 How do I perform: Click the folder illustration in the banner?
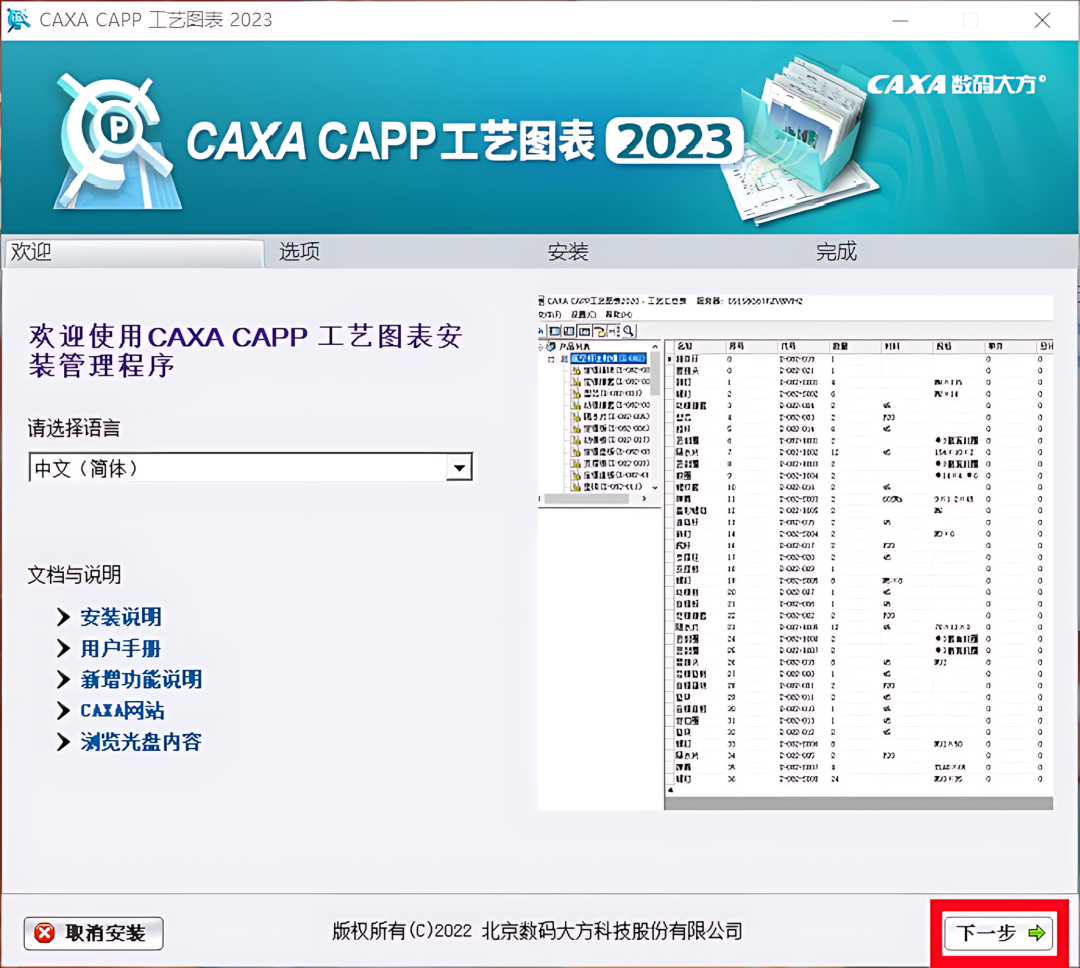(x=799, y=141)
